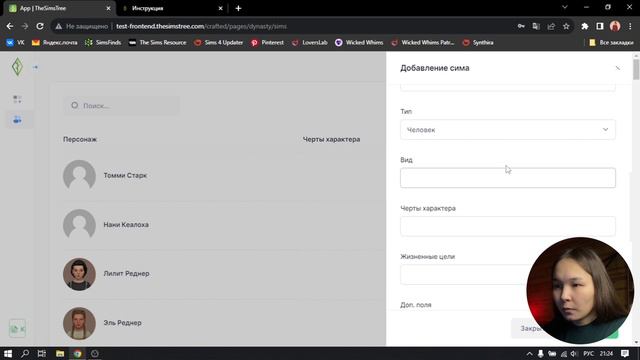
Task: Open Wicked Whims bookmark
Action: [x=359, y=42]
